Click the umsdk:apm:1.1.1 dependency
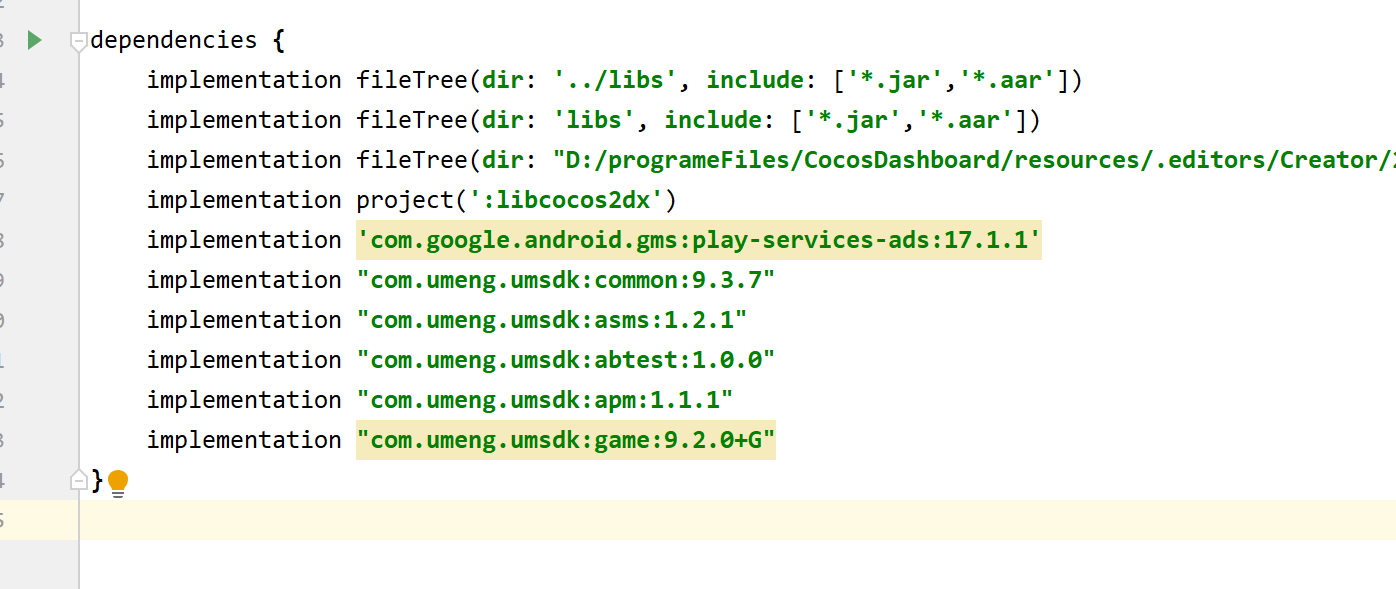This screenshot has width=1396, height=589. coord(545,400)
